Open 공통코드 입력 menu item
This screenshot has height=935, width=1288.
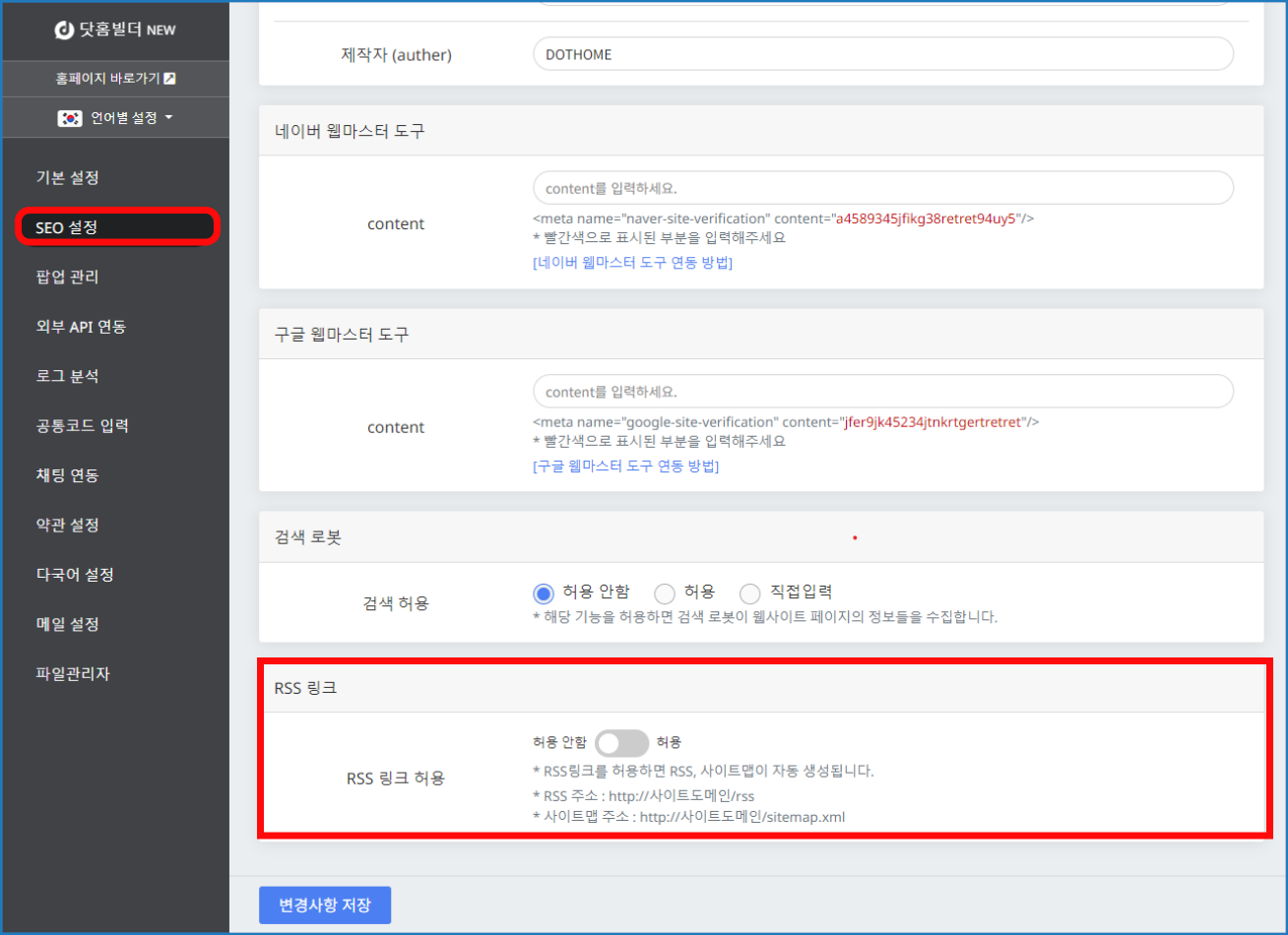[x=82, y=426]
